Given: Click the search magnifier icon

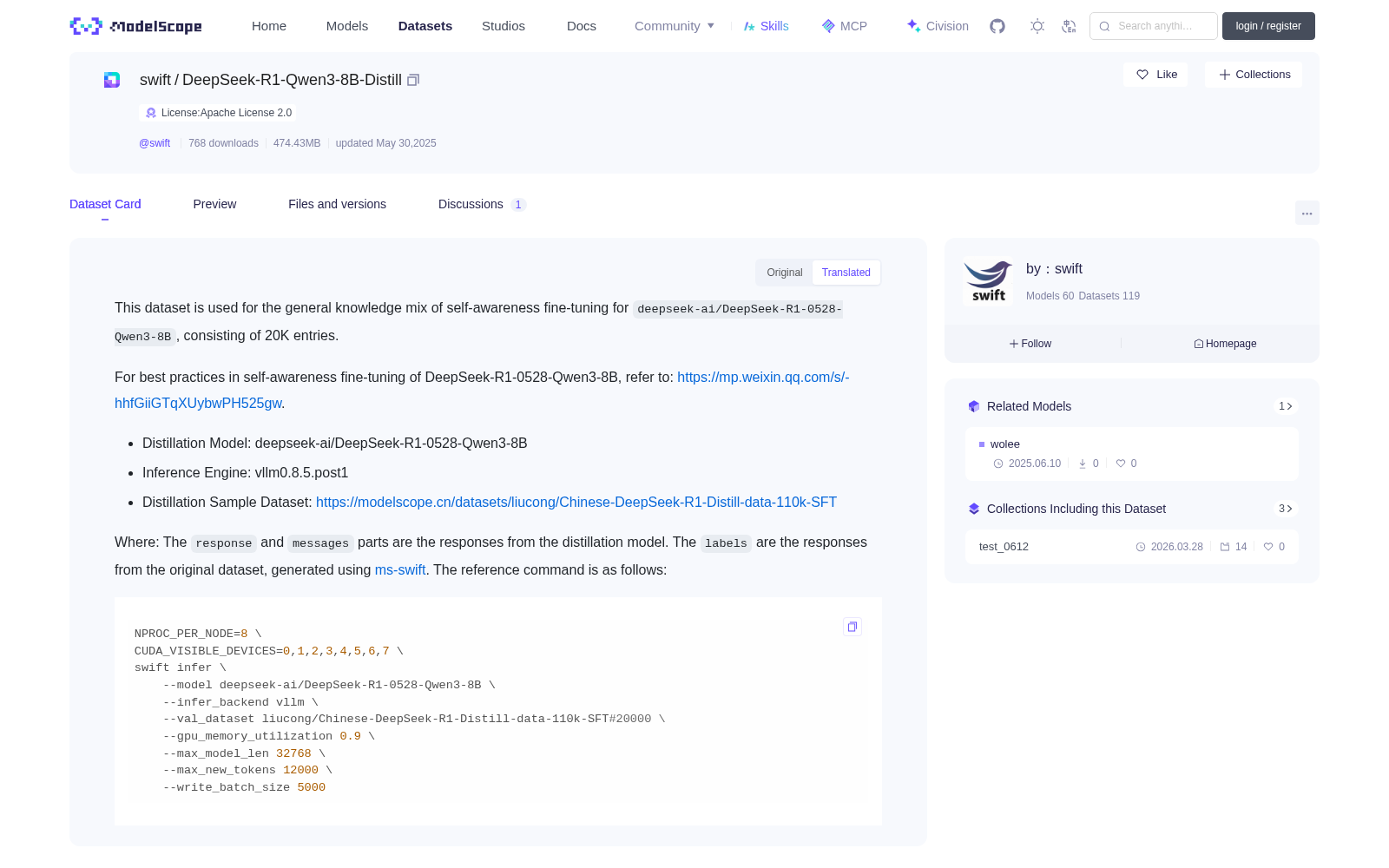Looking at the screenshot, I should [1104, 26].
